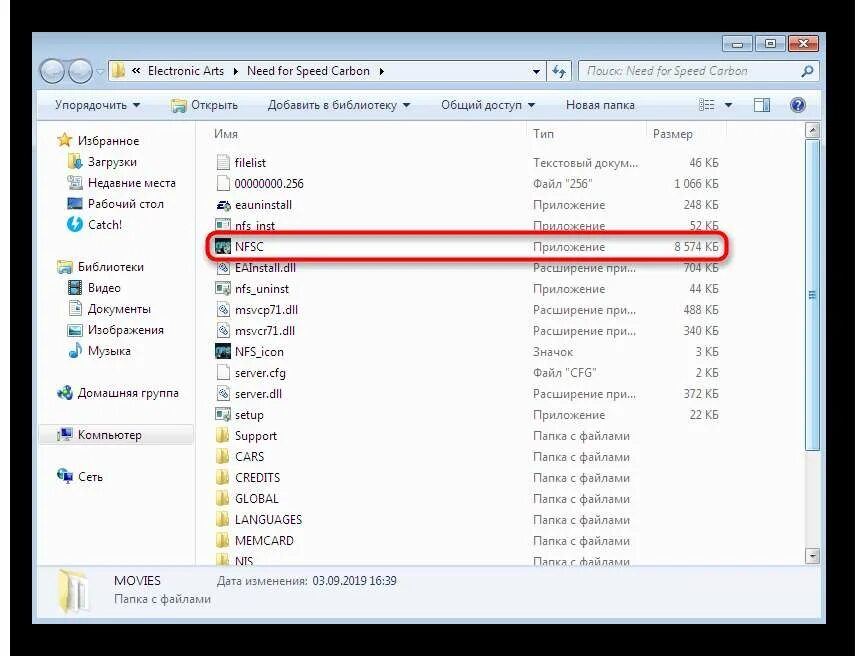Sort files by the Размер column header

[x=673, y=134]
